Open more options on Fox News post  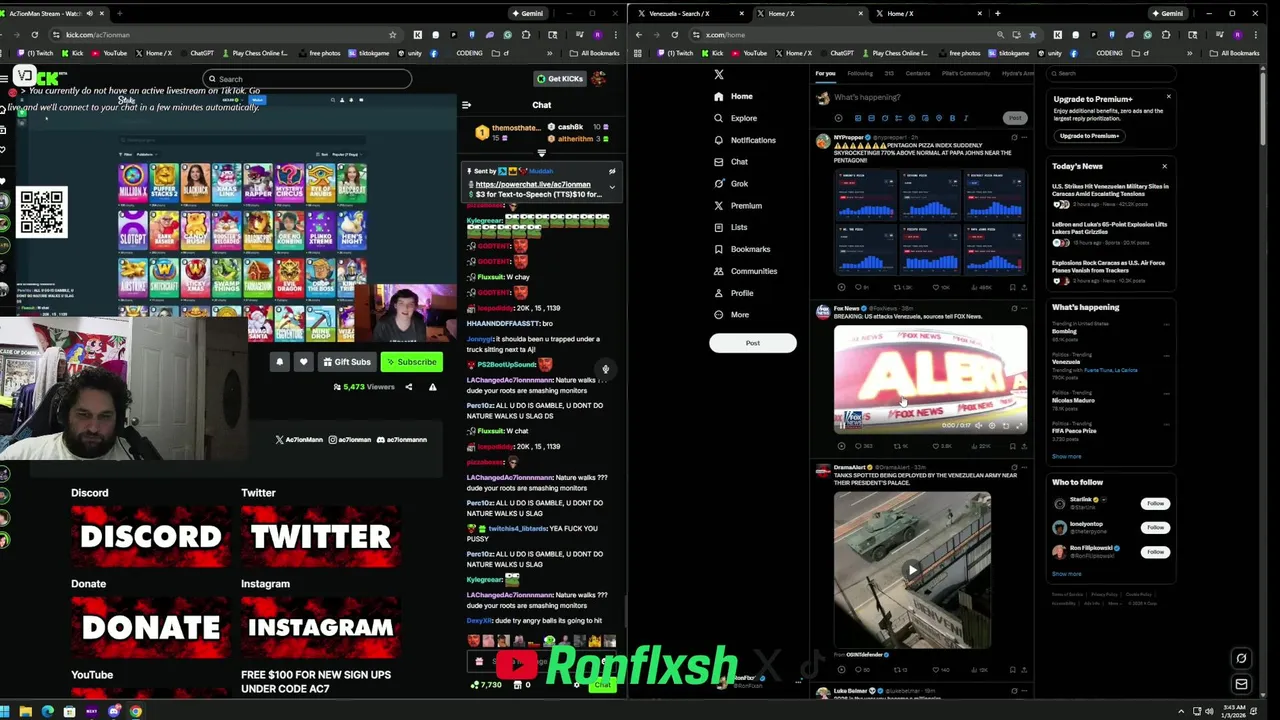(1025, 309)
